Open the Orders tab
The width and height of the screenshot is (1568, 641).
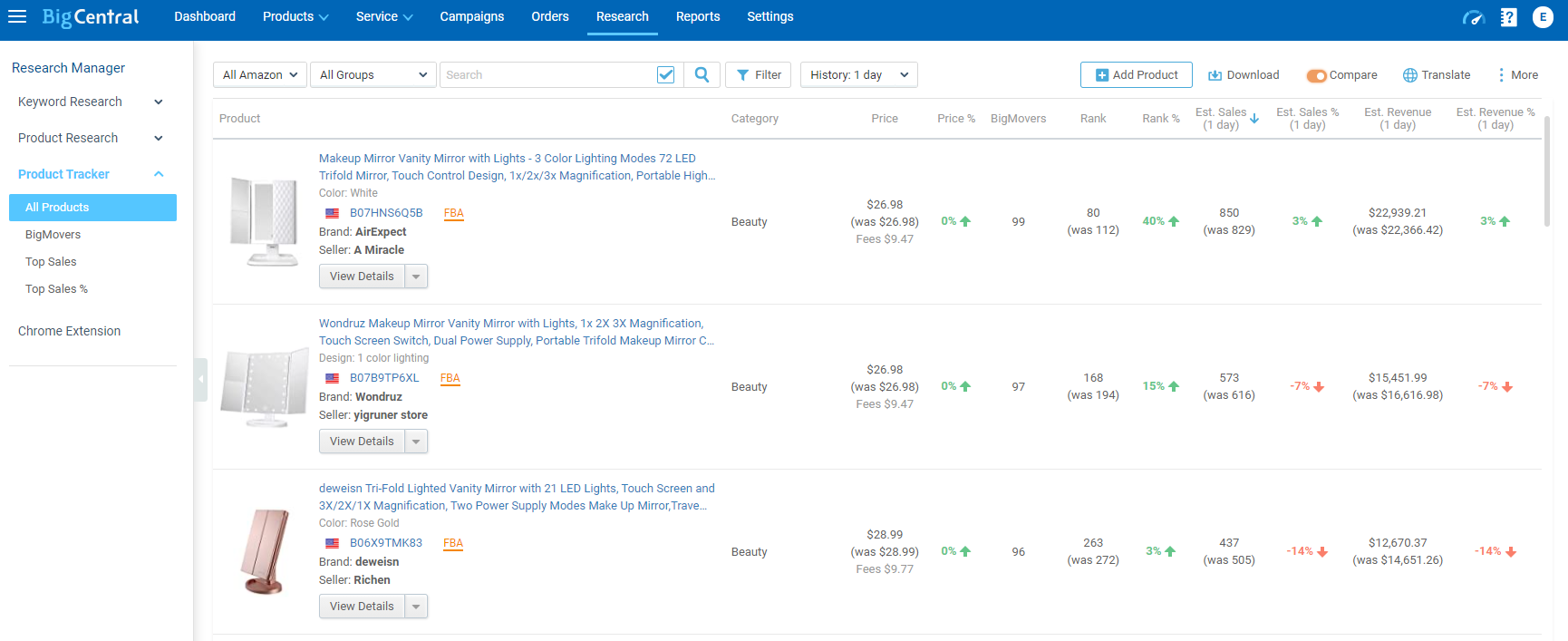[550, 16]
